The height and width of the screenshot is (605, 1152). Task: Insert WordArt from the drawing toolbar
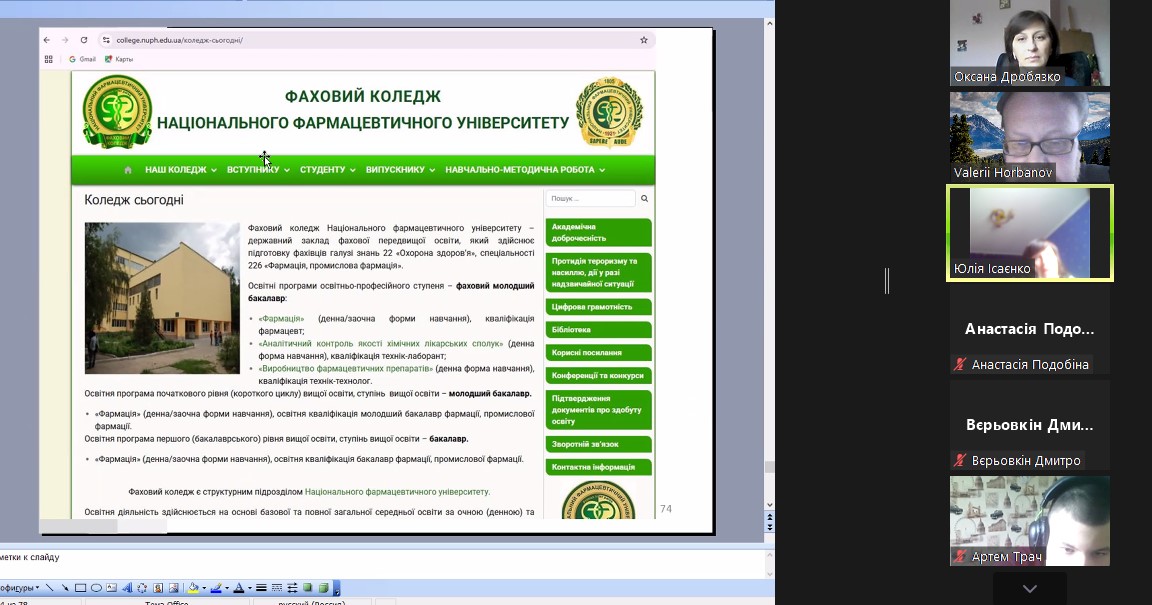tap(127, 588)
